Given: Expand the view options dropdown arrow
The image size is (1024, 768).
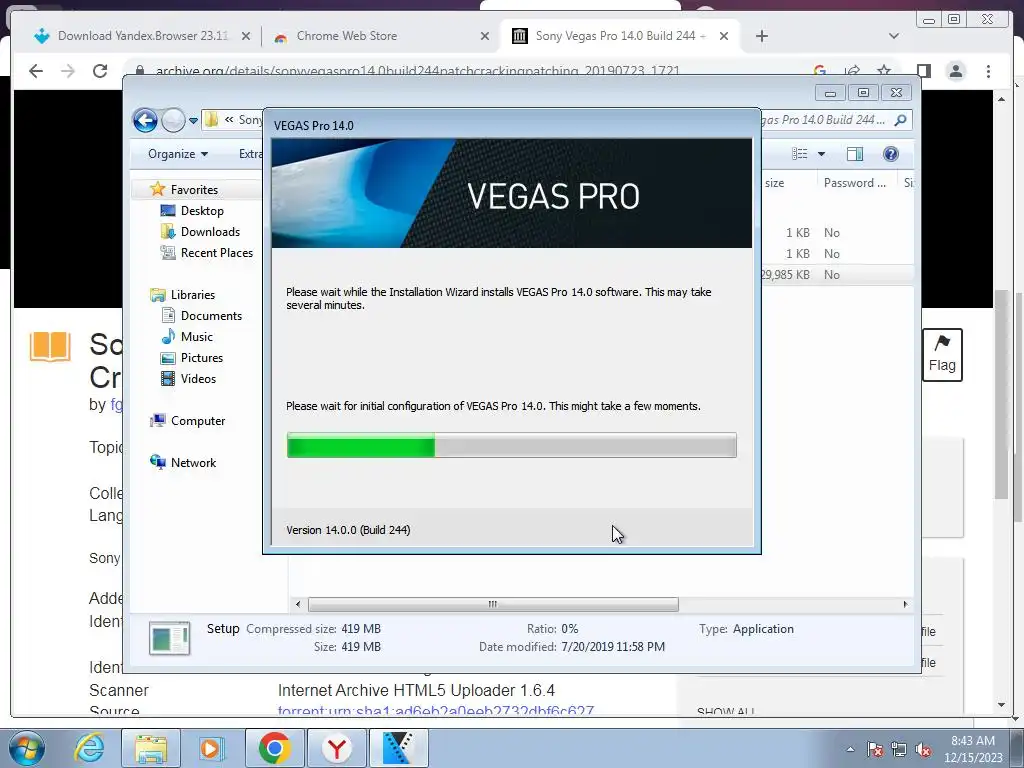Looking at the screenshot, I should 822,154.
